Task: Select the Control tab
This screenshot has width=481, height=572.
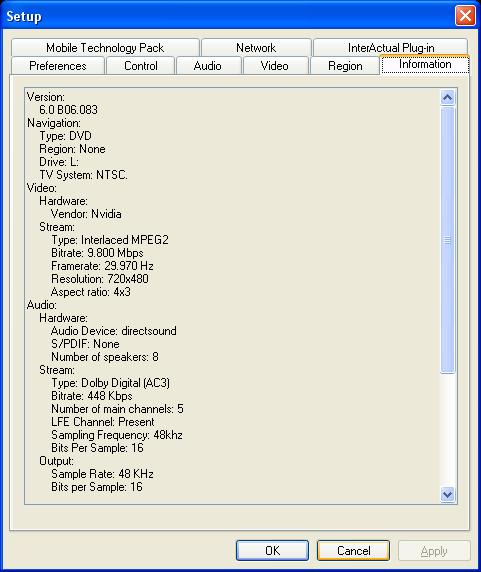Action: point(141,66)
